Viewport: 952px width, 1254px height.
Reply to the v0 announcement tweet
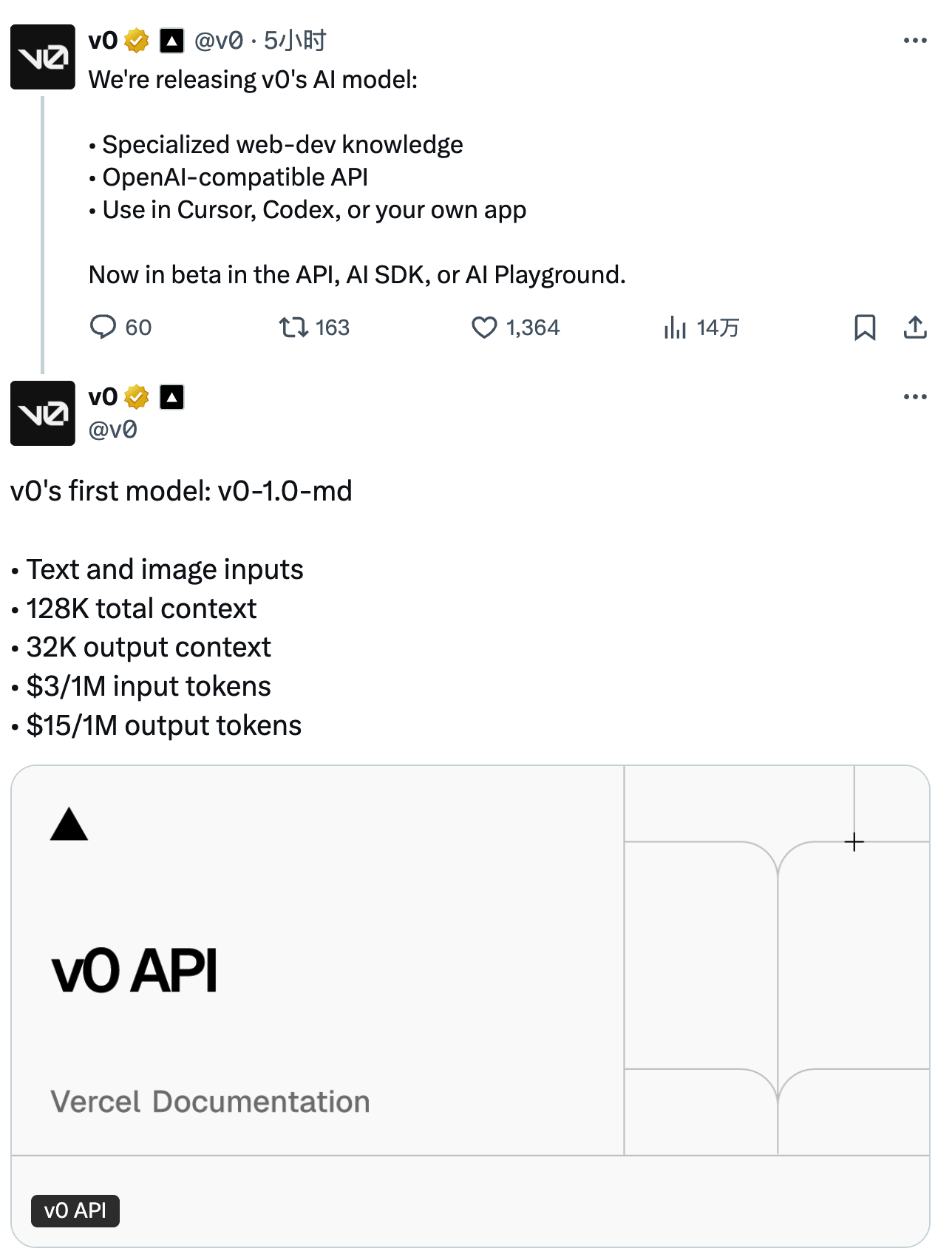(103, 328)
